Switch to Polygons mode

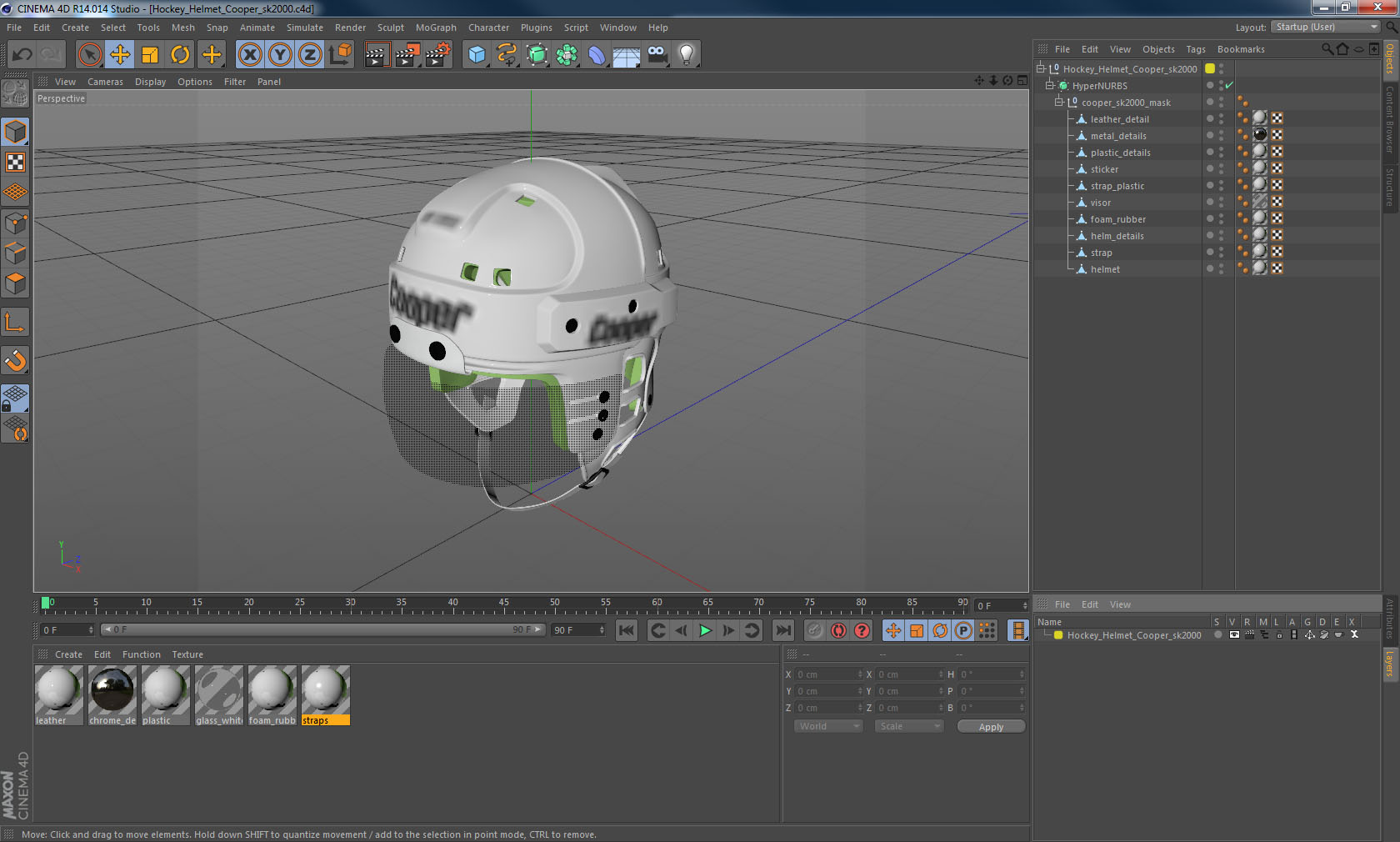tap(16, 283)
